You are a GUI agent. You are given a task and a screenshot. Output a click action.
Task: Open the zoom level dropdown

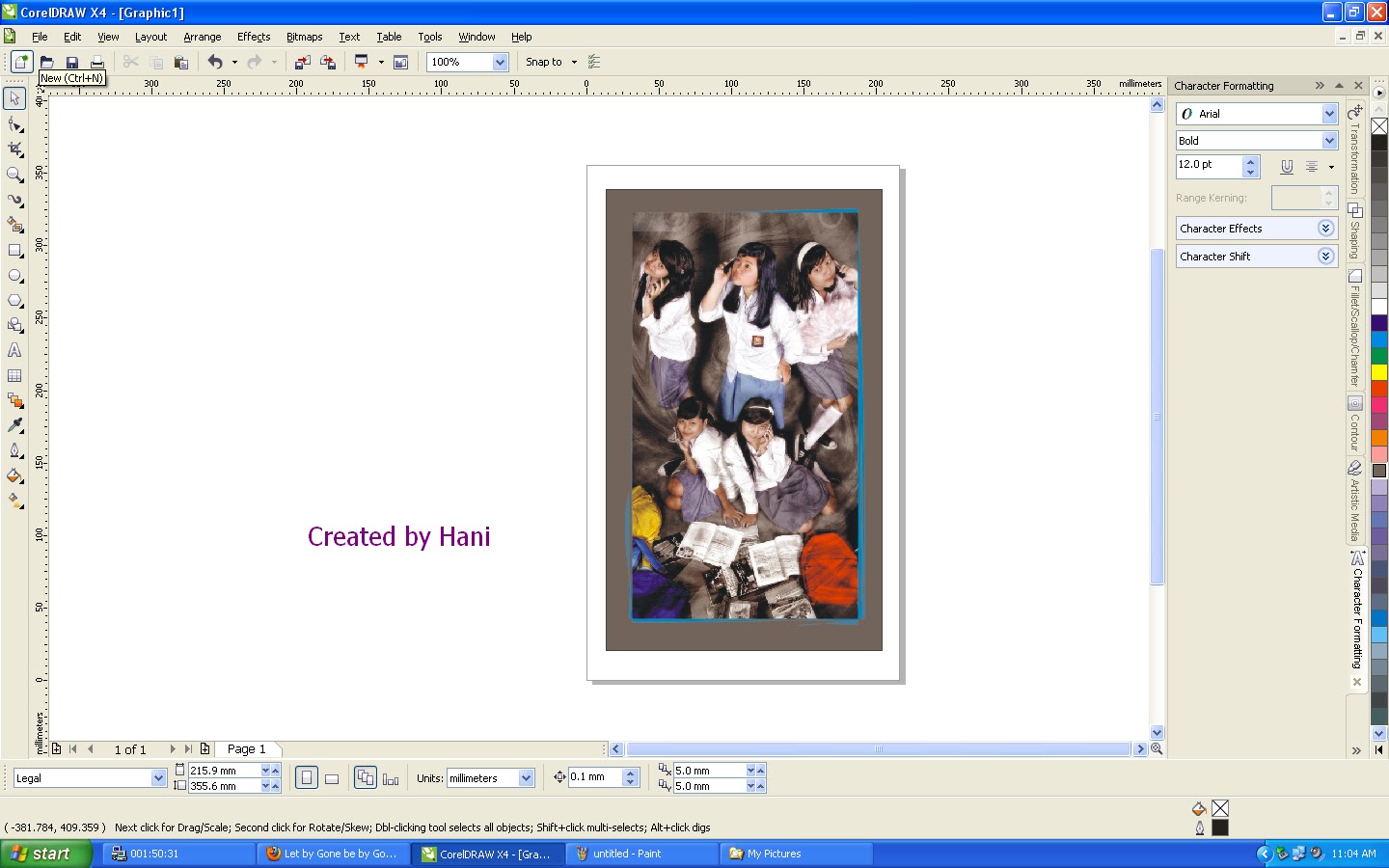tap(499, 62)
